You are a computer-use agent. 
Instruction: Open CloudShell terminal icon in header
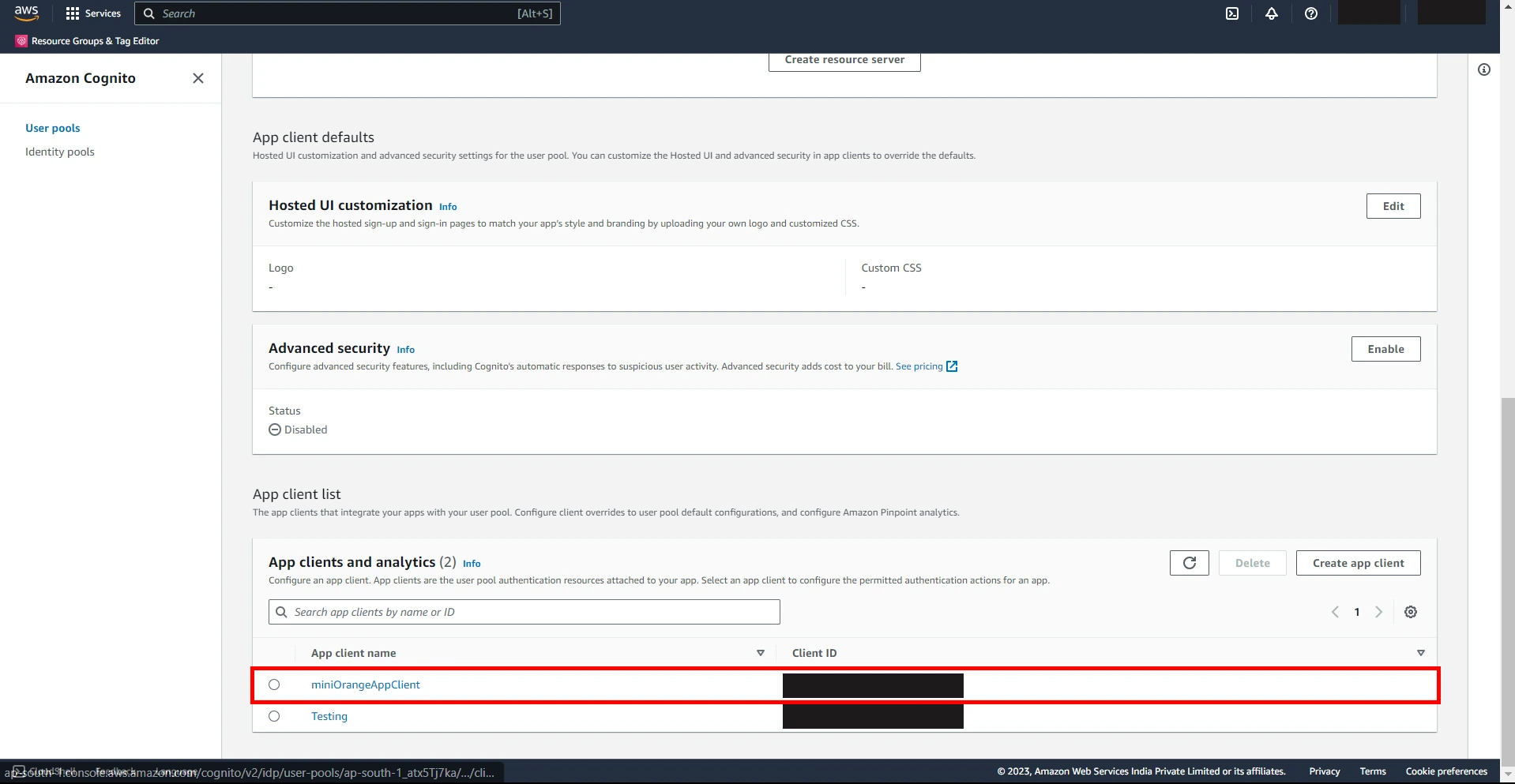coord(1232,13)
